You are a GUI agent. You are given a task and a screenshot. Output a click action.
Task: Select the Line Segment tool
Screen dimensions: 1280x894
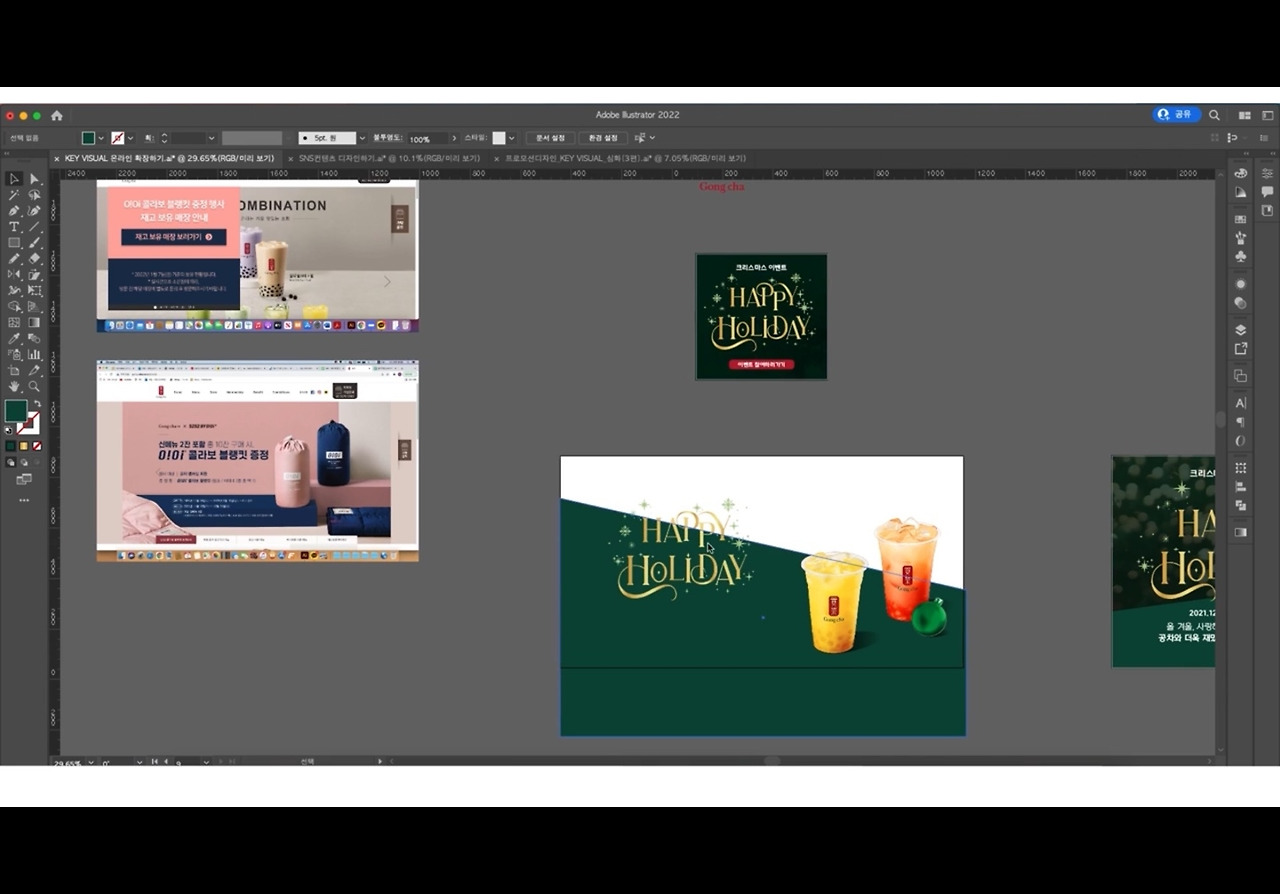tap(34, 227)
